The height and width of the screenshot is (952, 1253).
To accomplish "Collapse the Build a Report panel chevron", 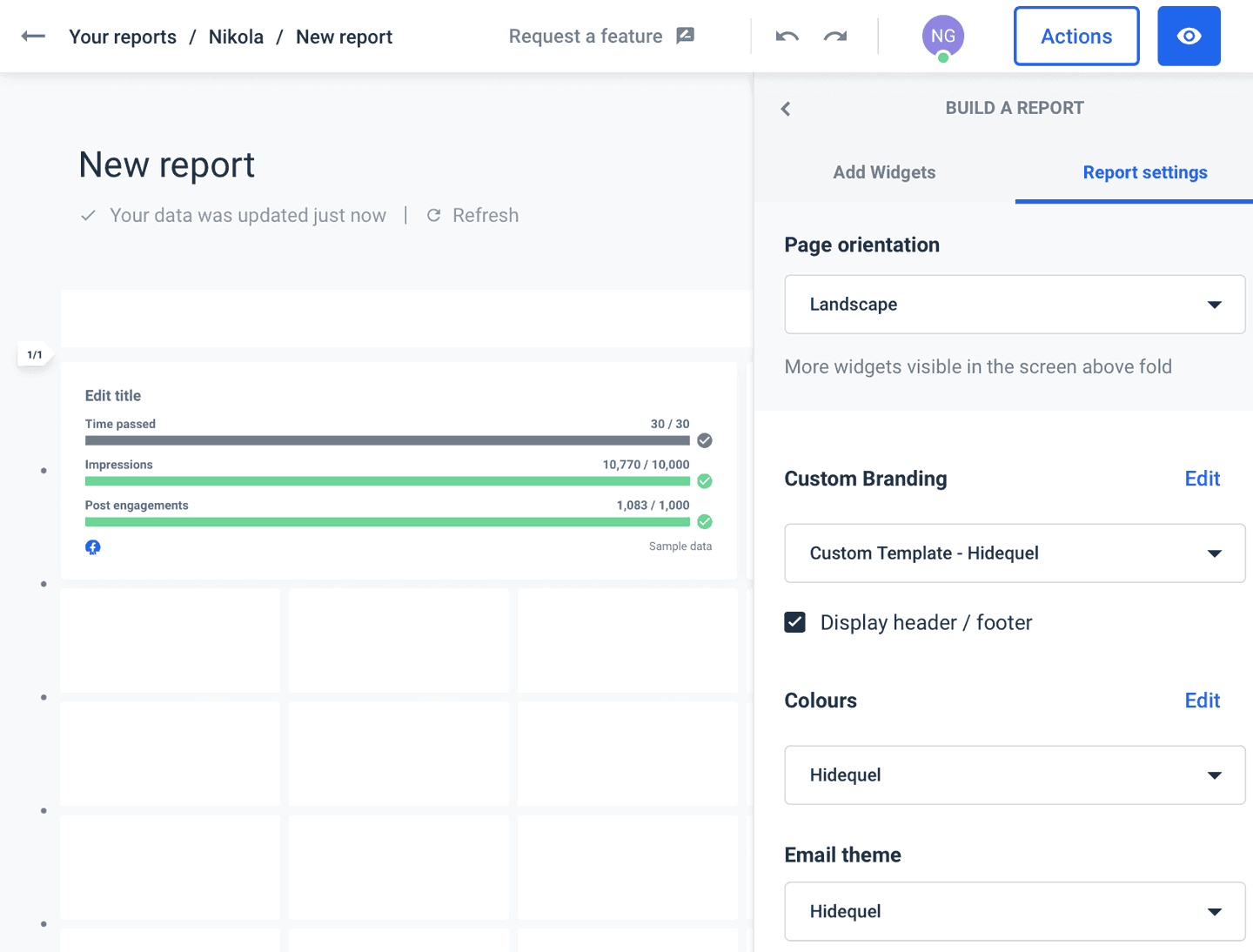I will click(x=785, y=108).
